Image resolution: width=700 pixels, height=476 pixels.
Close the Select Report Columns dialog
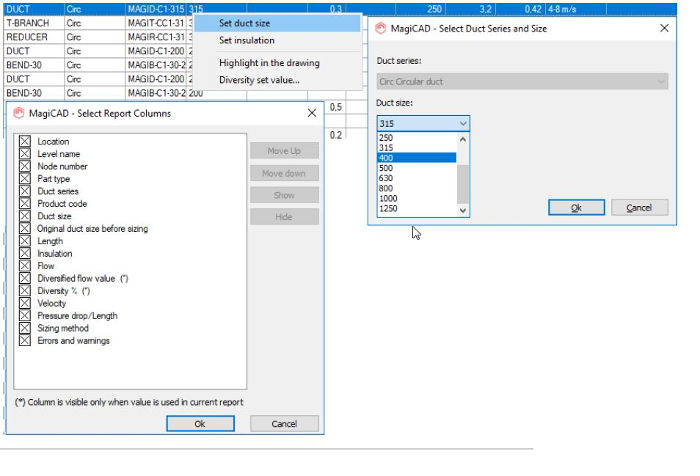click(312, 113)
